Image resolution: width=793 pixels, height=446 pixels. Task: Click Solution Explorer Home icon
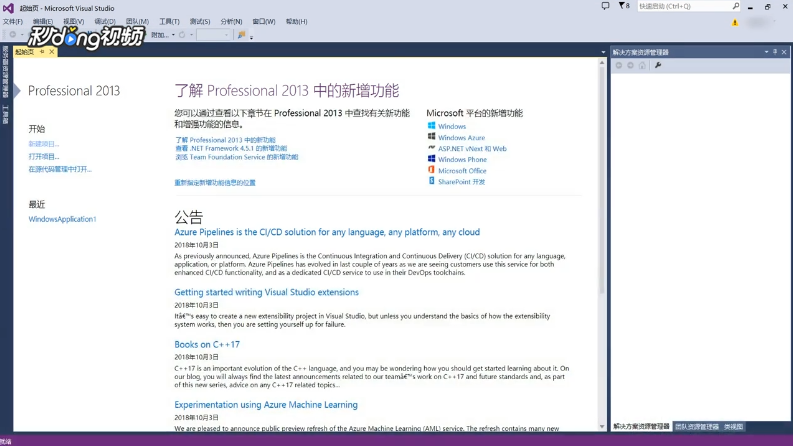point(642,65)
